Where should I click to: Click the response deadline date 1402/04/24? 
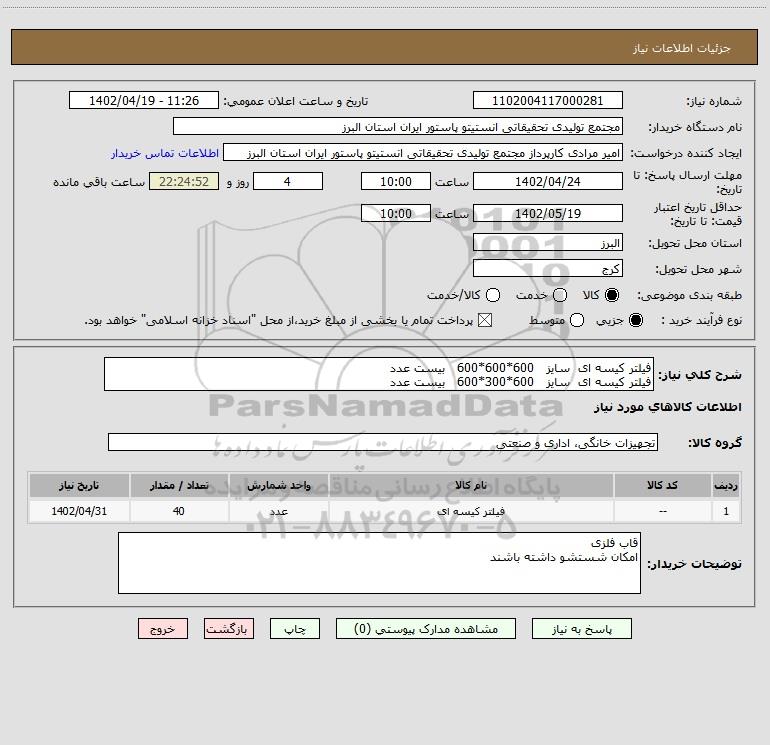coord(548,181)
